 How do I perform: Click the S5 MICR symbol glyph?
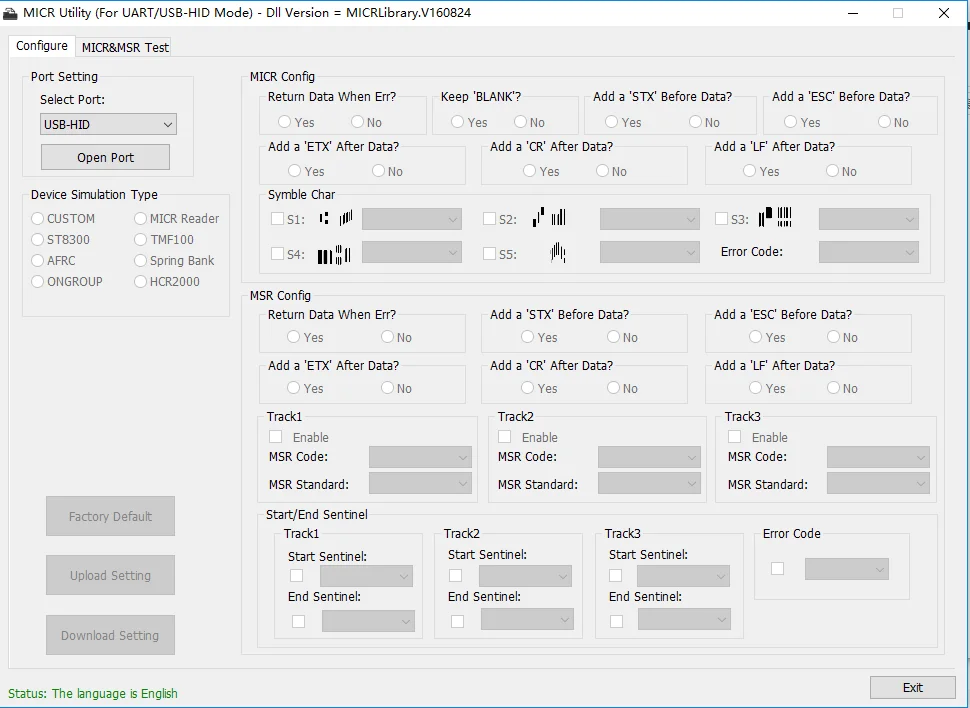coord(558,254)
